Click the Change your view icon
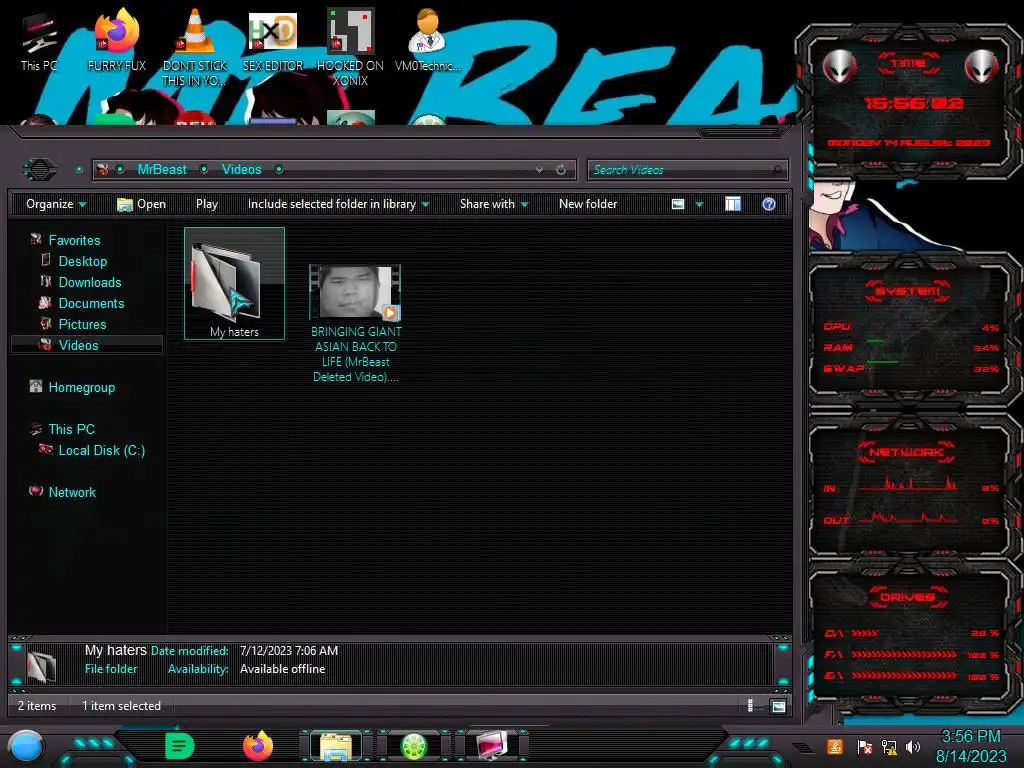 tap(678, 204)
